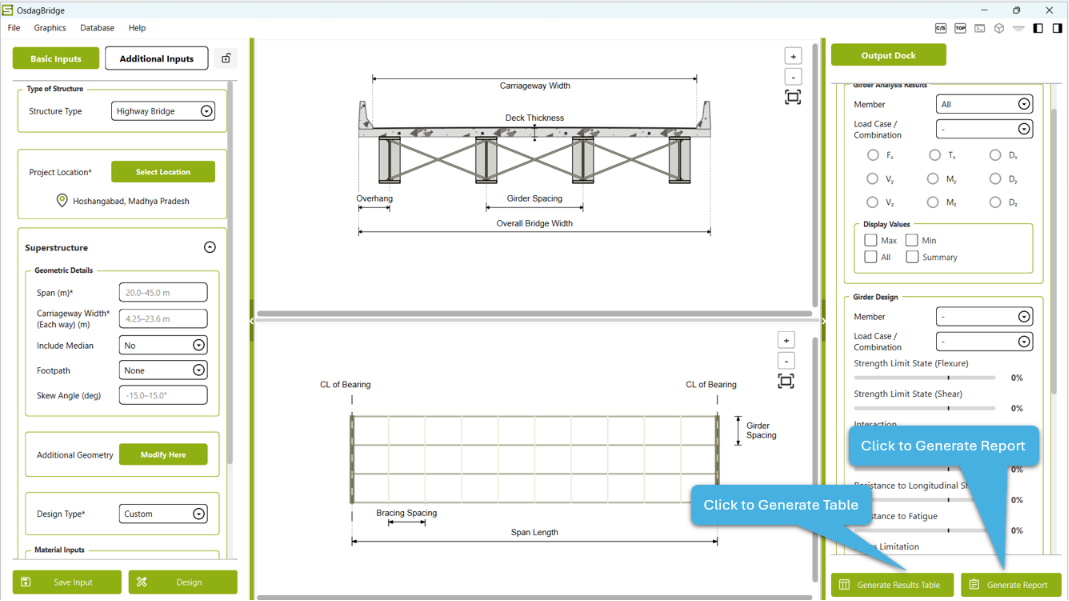Viewport: 1069px width, 601px height.
Task: Click the Generate Results Table button
Action: tap(892, 585)
